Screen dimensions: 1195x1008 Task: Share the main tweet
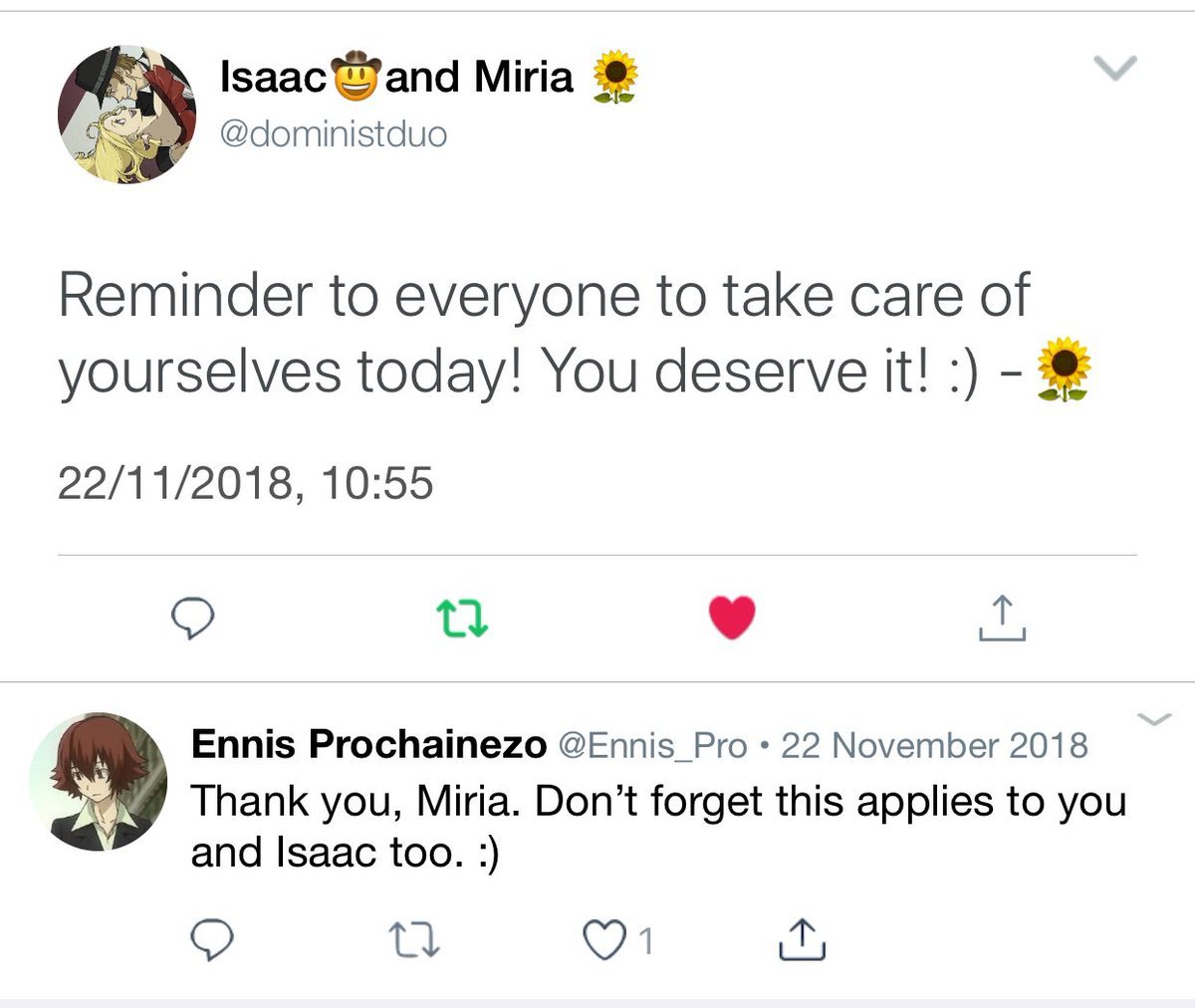(1002, 618)
